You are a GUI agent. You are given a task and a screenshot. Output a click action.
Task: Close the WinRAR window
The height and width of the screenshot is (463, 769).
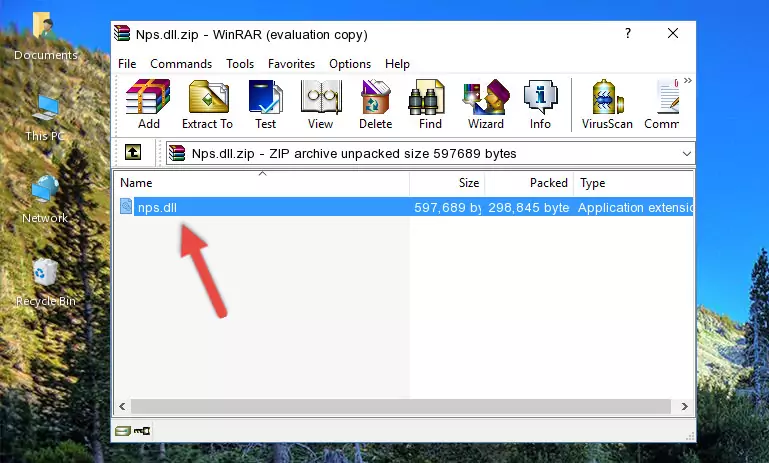pyautogui.click(x=673, y=33)
